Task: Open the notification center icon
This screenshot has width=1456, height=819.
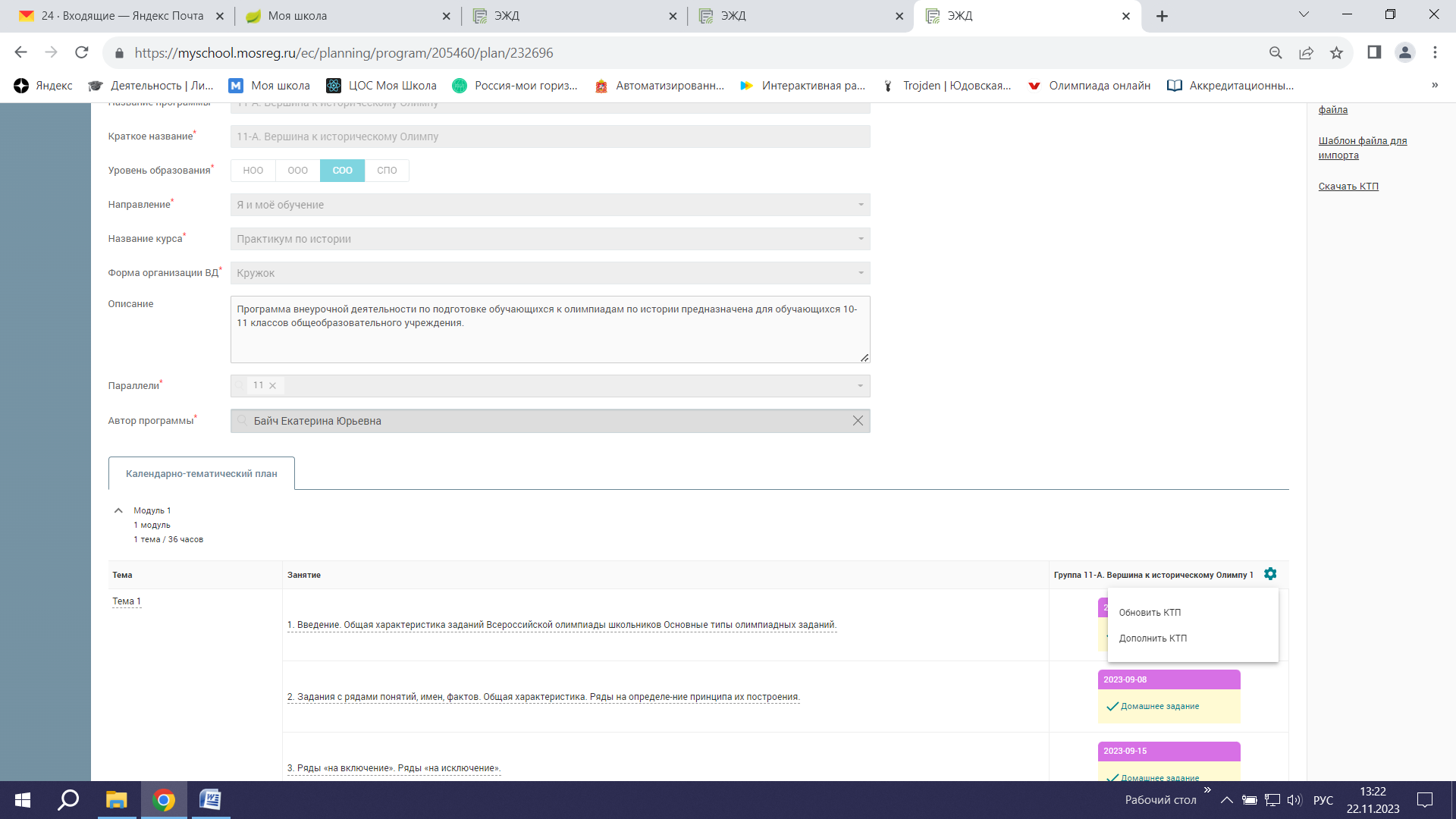Action: click(x=1425, y=800)
